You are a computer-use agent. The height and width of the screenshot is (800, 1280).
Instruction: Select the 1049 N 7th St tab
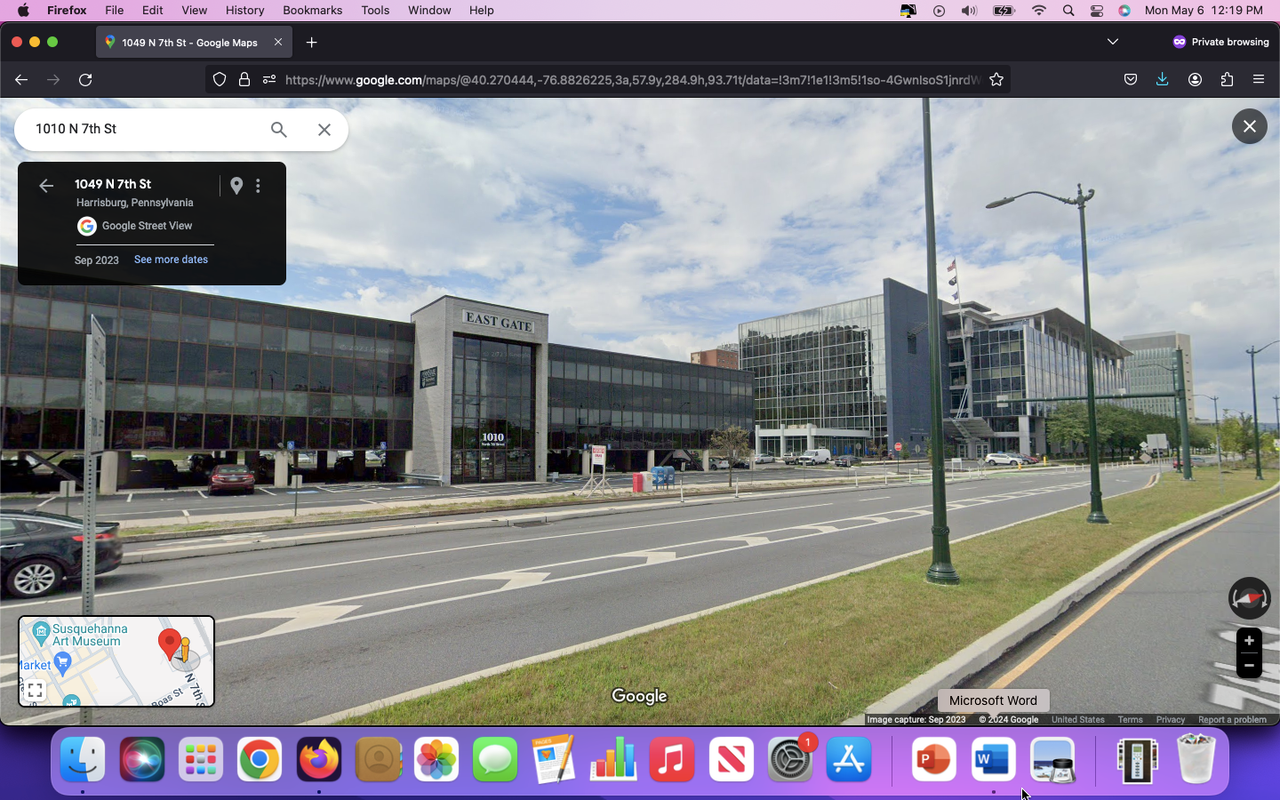[x=194, y=42]
